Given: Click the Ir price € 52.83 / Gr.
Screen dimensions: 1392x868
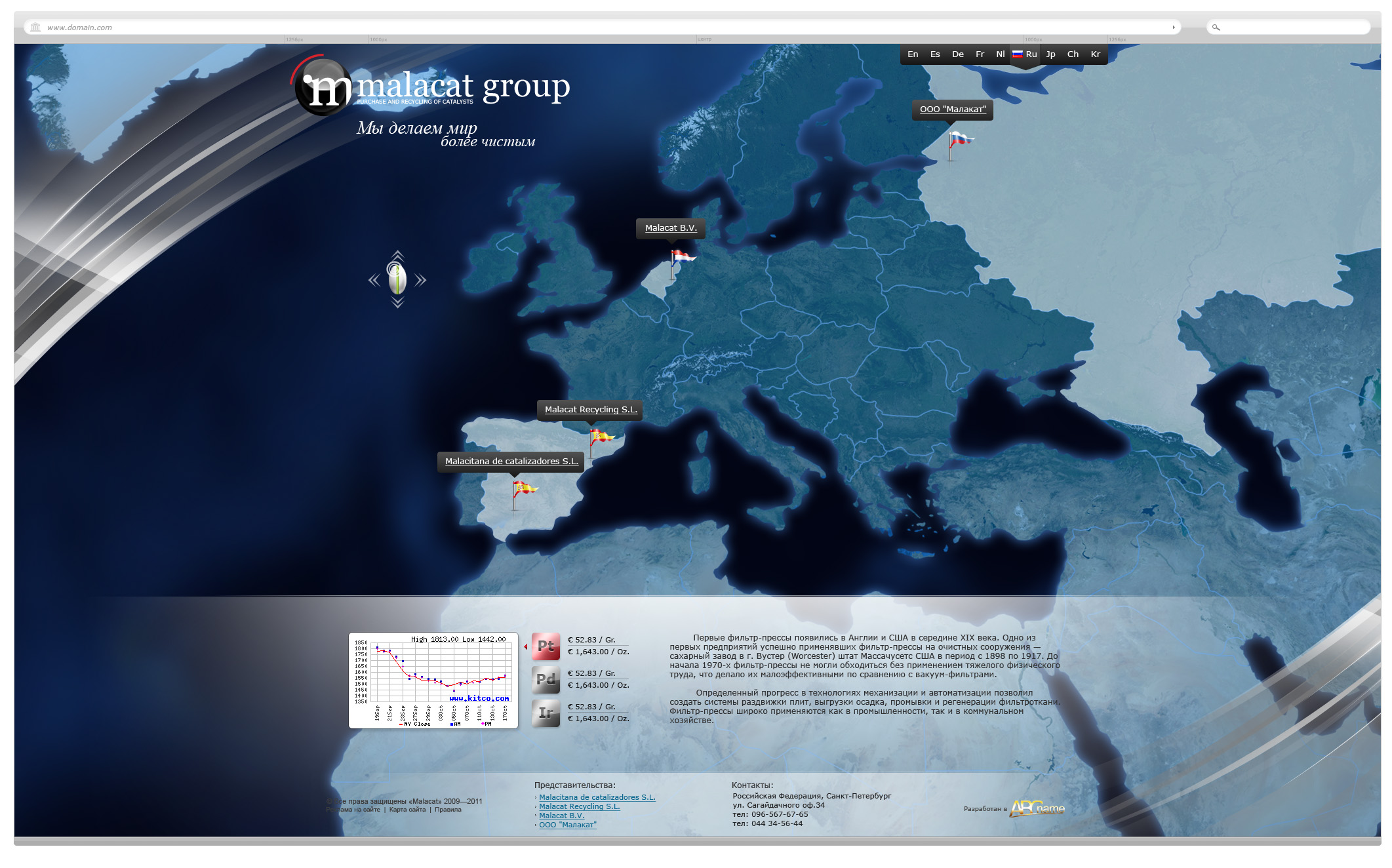Looking at the screenshot, I should coord(591,707).
